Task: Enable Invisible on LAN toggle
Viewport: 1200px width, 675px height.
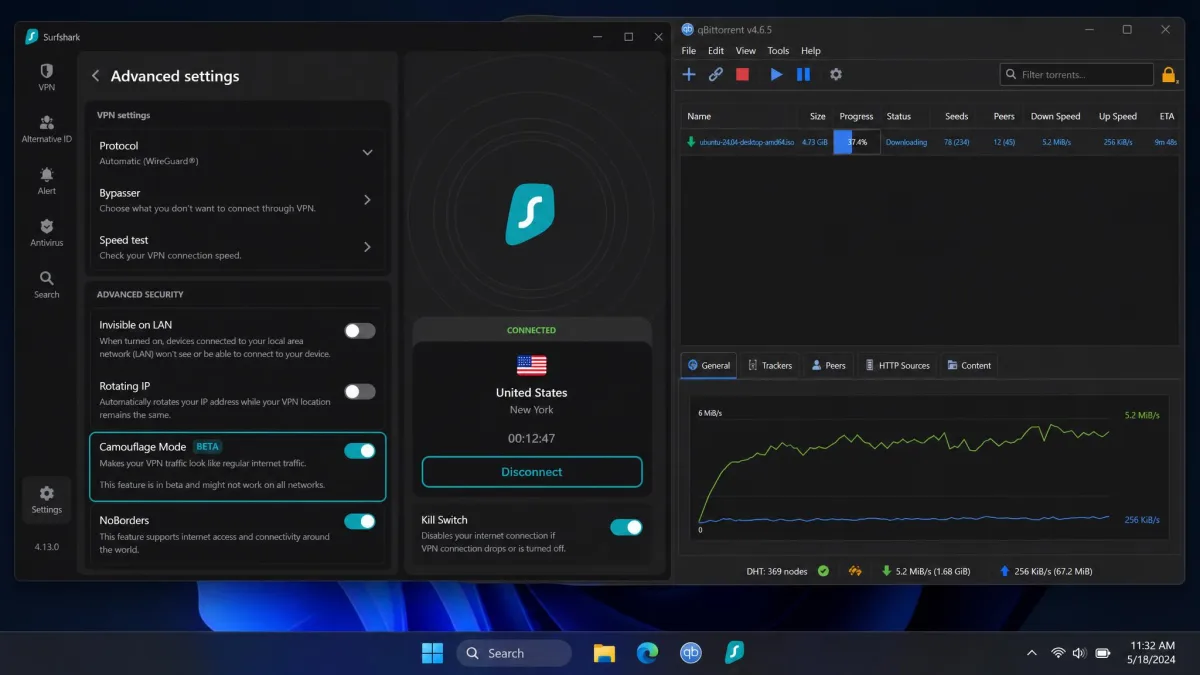Action: click(x=360, y=331)
